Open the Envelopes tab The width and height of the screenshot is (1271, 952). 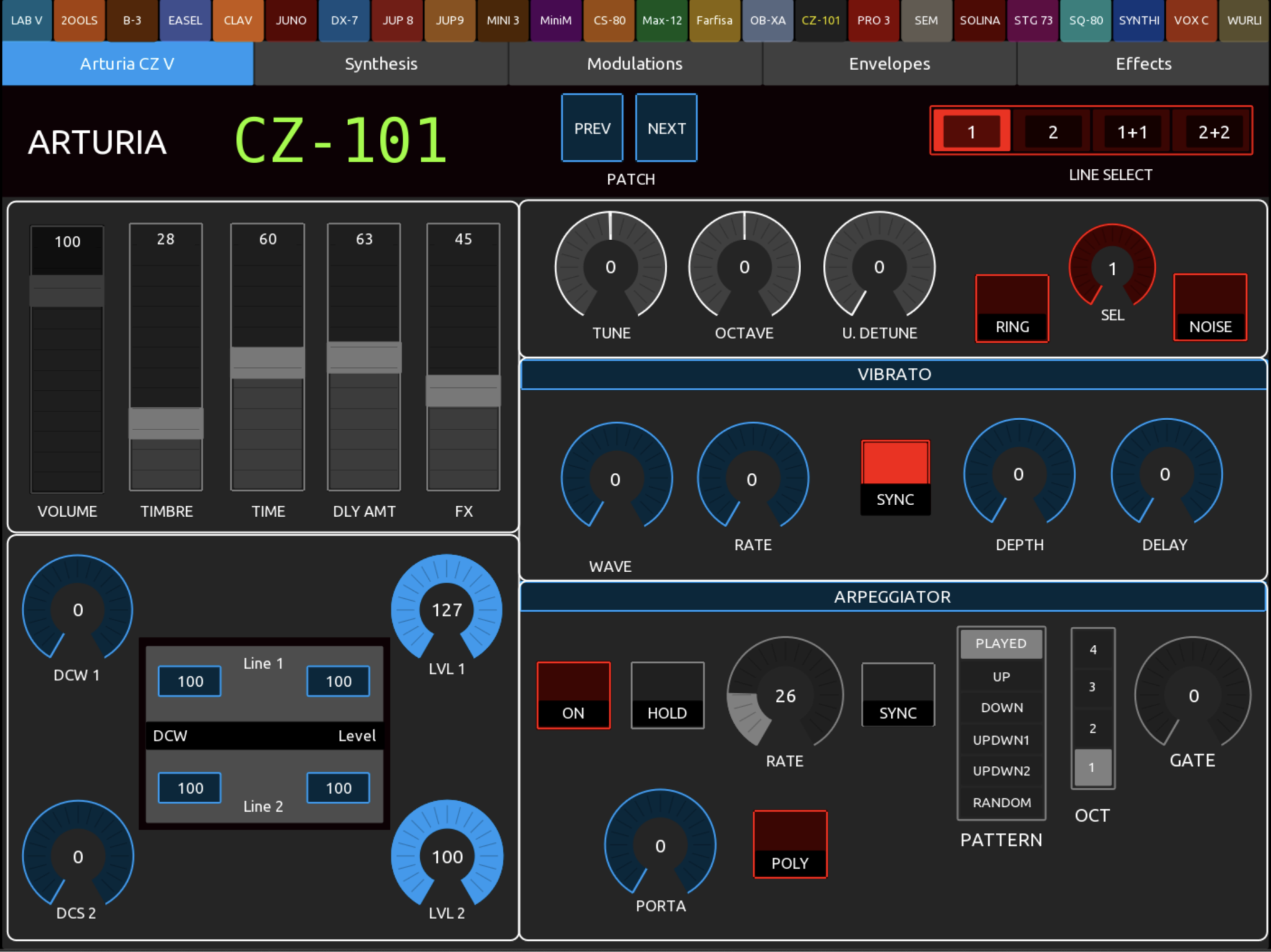click(889, 63)
